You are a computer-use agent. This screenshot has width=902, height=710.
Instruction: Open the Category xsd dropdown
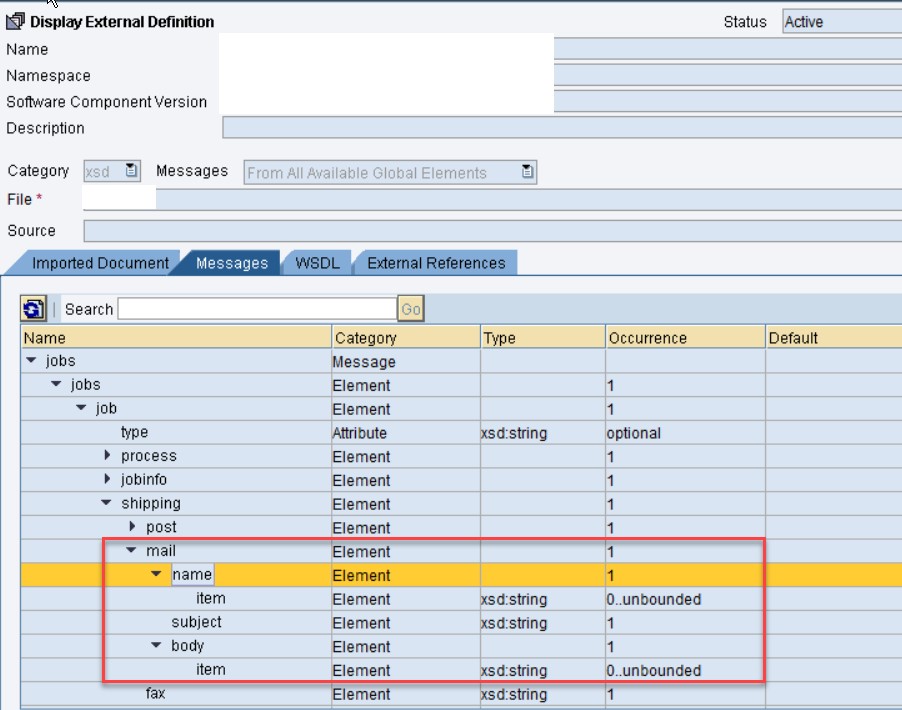coord(132,172)
